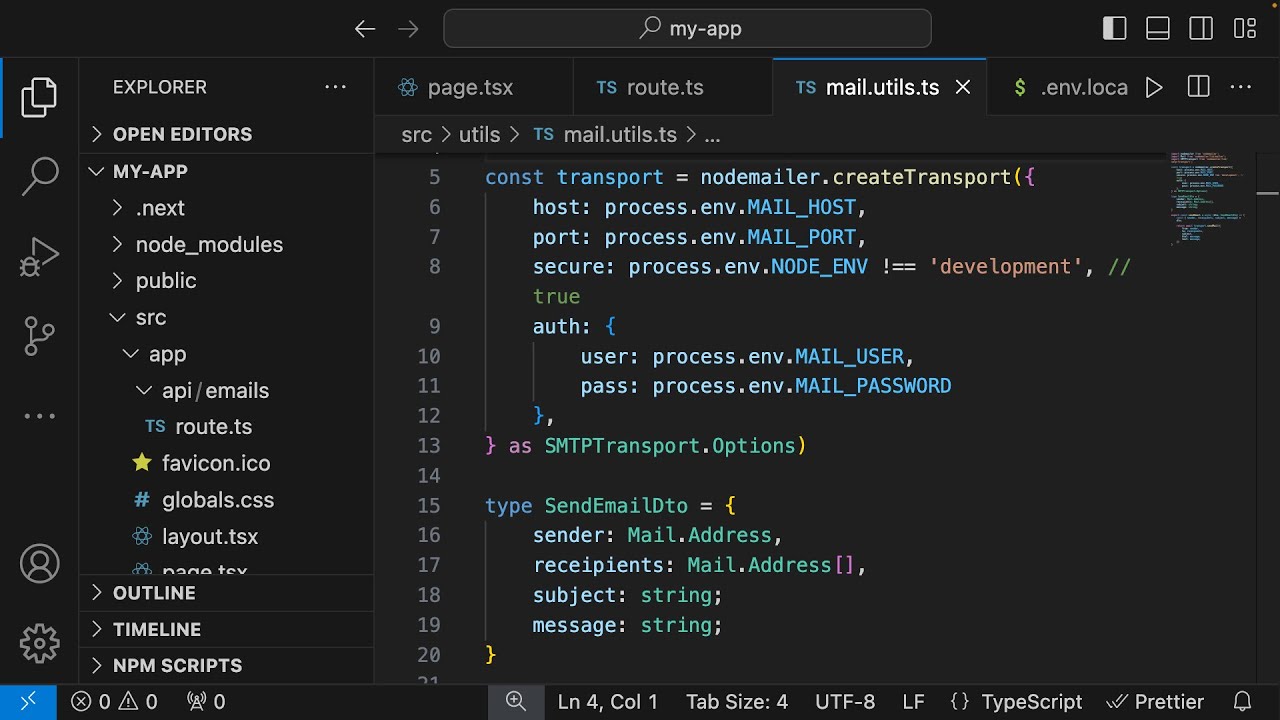This screenshot has width=1280, height=720.
Task: Click the code minimap preview
Action: (x=1208, y=200)
